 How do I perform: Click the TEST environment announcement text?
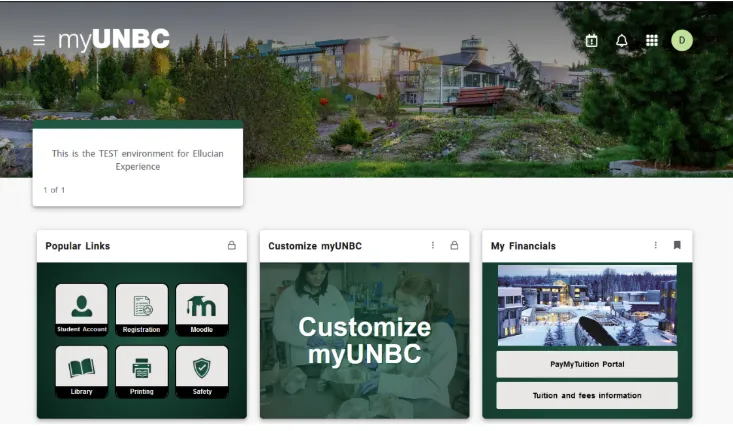137,160
